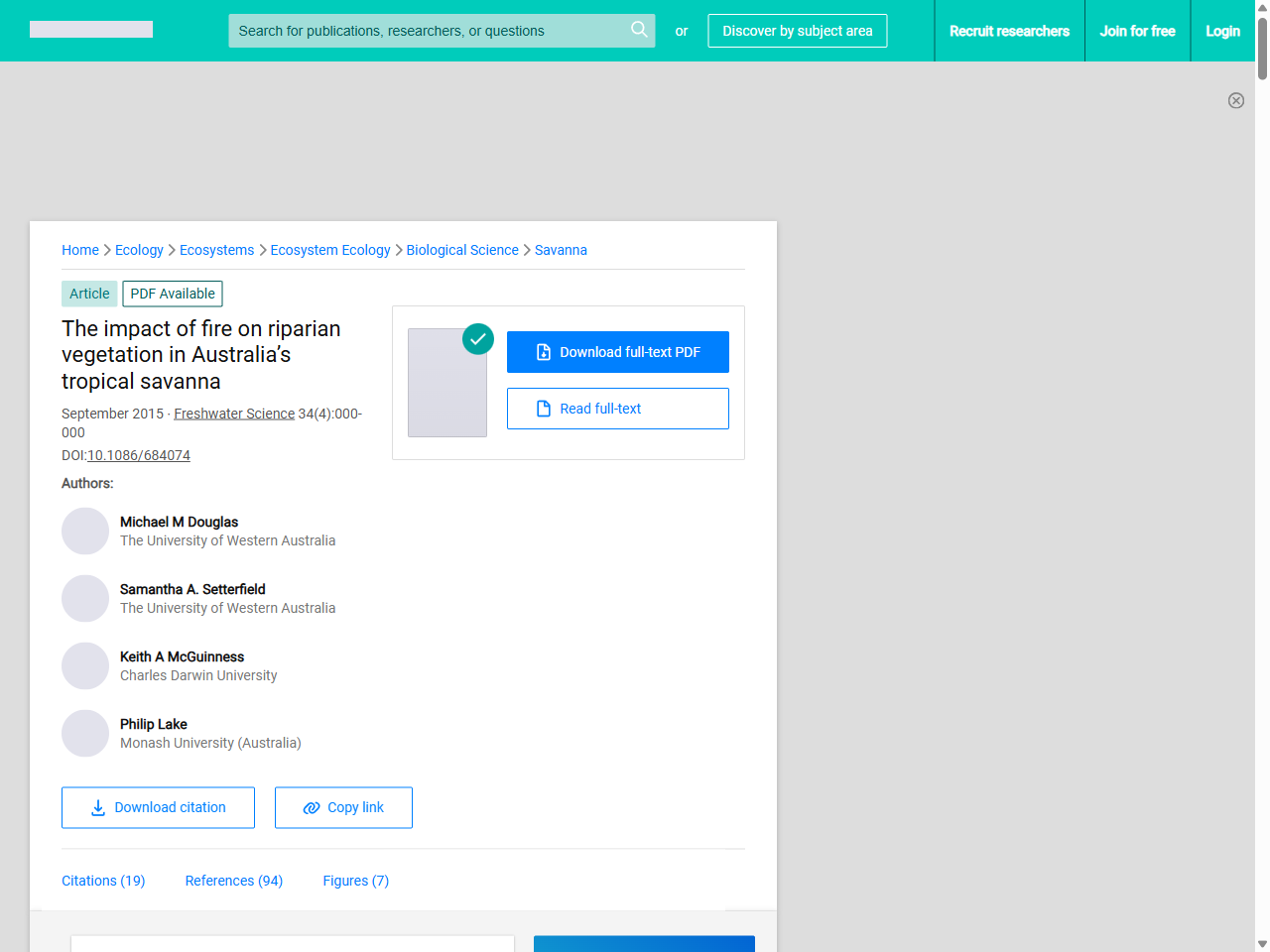Copy link to the article
This screenshot has width=1270, height=952.
click(343, 807)
